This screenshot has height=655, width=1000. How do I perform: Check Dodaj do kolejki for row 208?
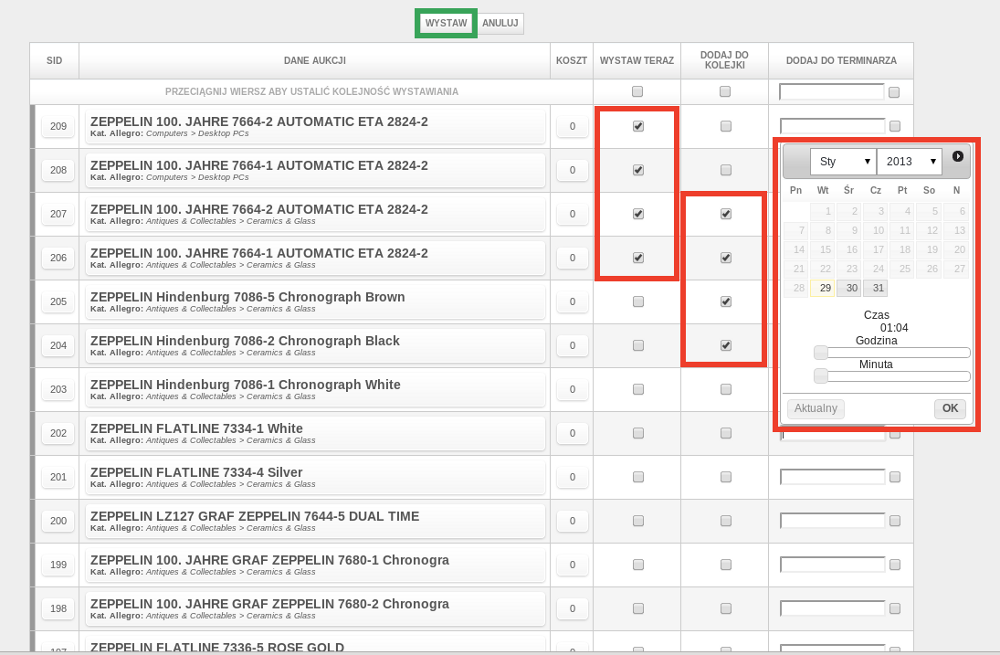pos(726,170)
